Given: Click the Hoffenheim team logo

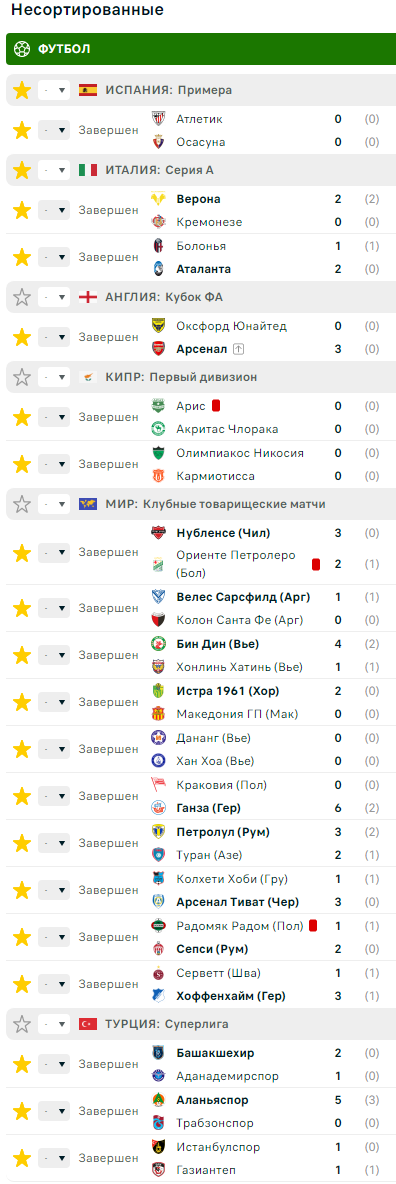Looking at the screenshot, I should (158, 995).
